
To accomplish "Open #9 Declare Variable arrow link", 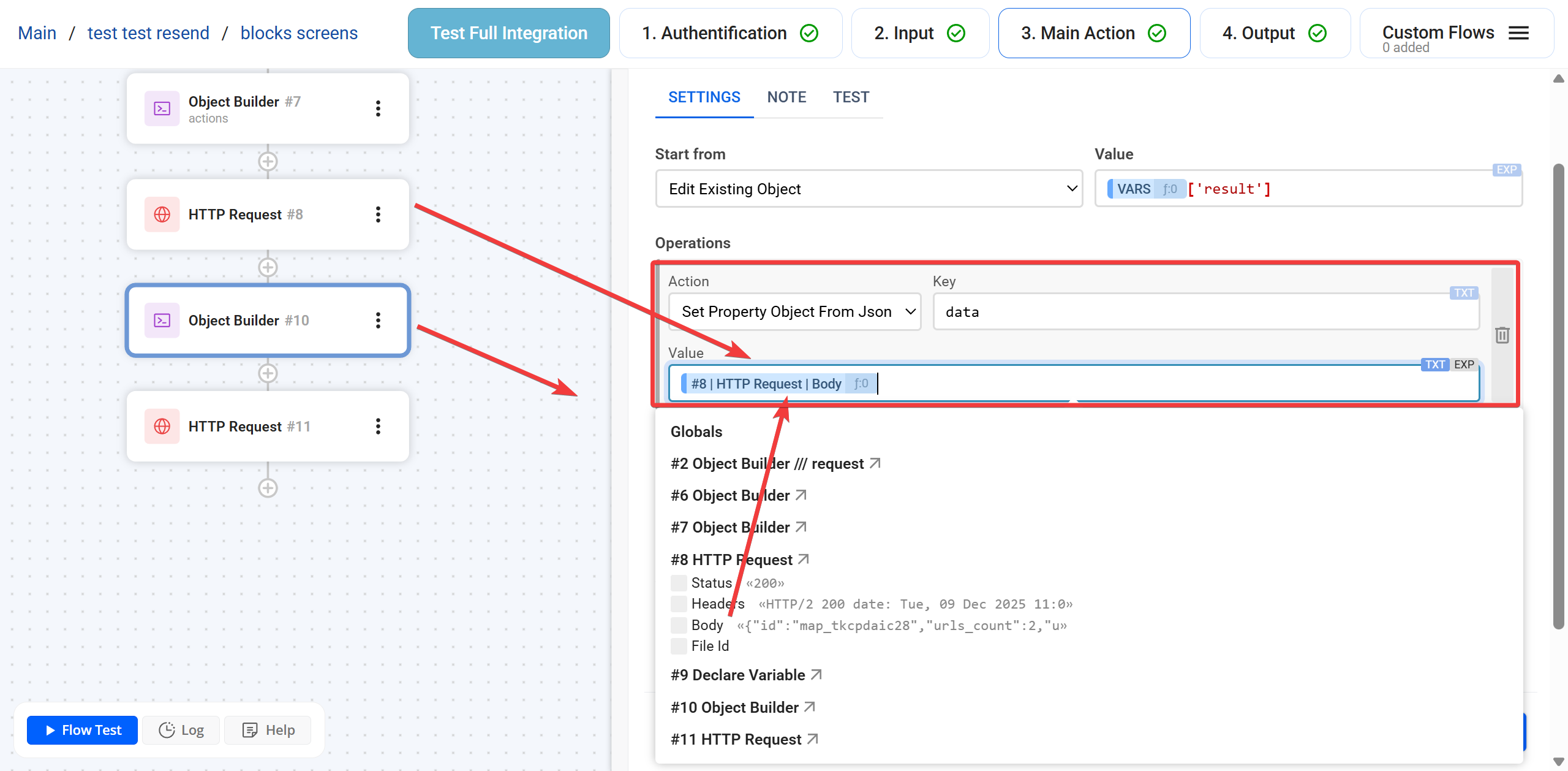I will pyautogui.click(x=816, y=675).
